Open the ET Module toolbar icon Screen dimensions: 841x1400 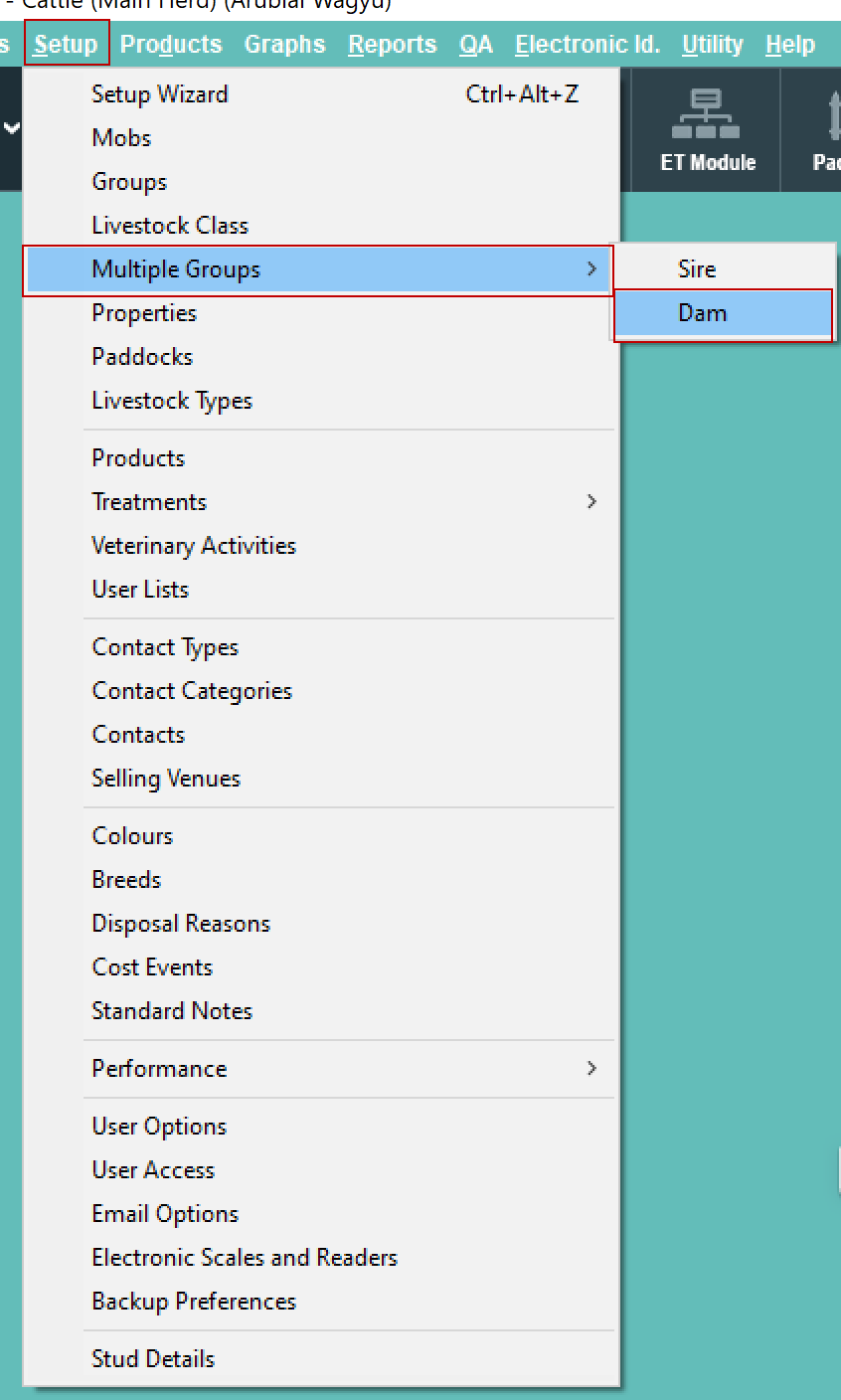coord(707,129)
